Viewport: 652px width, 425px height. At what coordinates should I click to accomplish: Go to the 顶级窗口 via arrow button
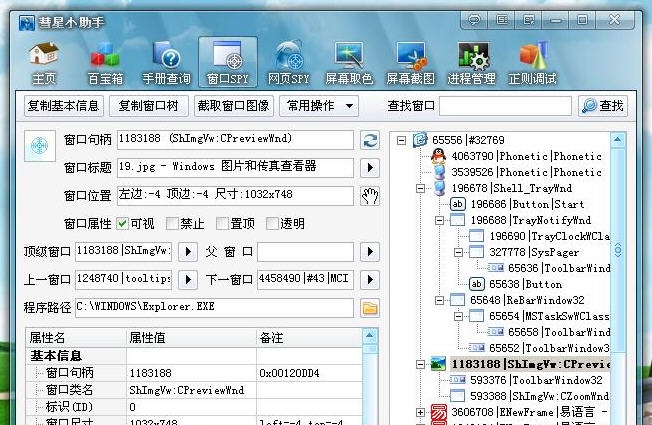tap(188, 252)
